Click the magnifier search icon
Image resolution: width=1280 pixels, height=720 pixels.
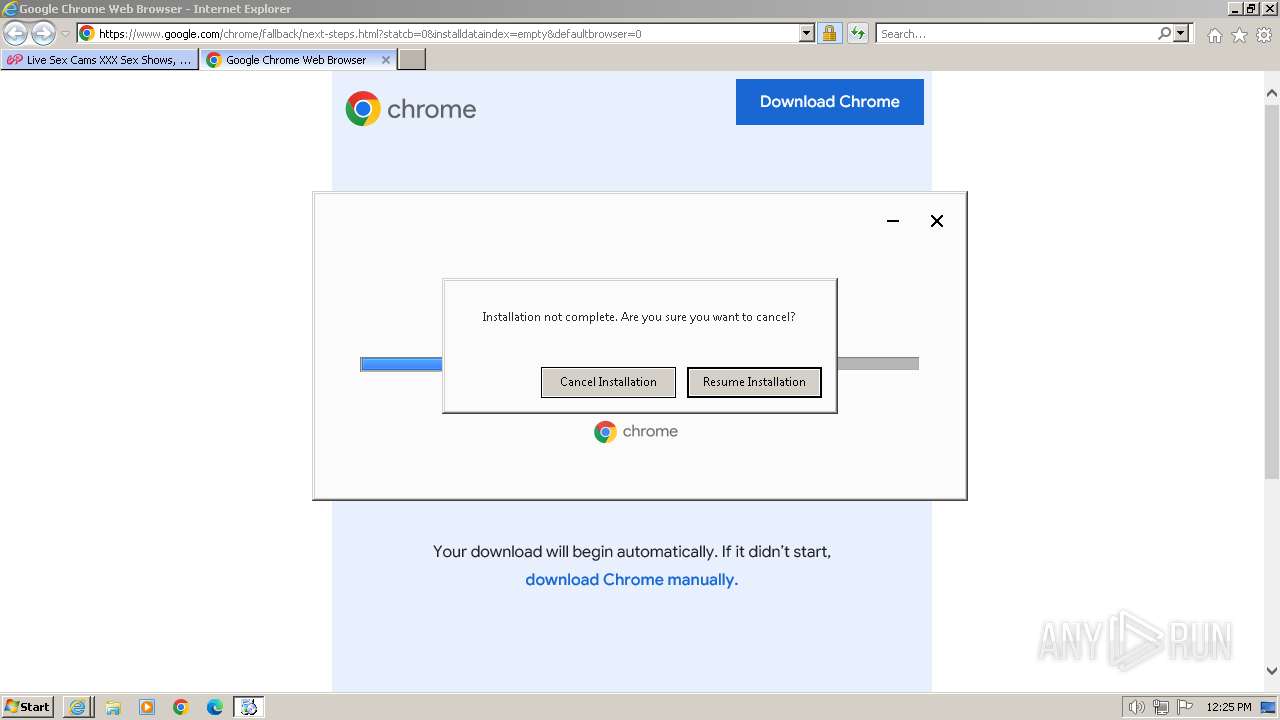[1164, 33]
